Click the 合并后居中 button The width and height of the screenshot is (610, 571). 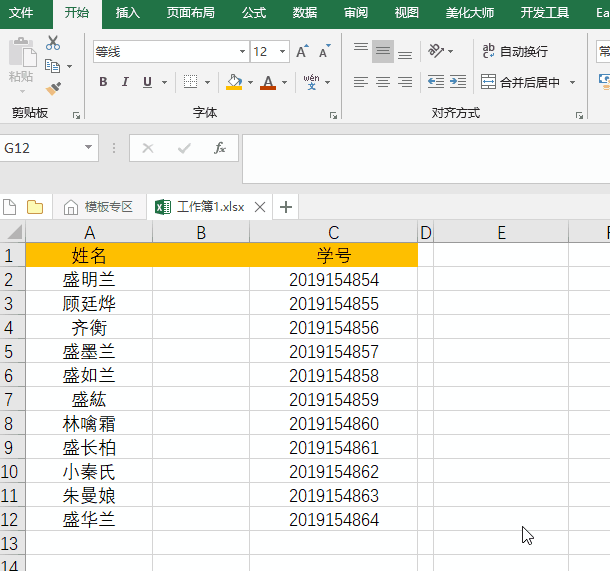click(x=521, y=82)
